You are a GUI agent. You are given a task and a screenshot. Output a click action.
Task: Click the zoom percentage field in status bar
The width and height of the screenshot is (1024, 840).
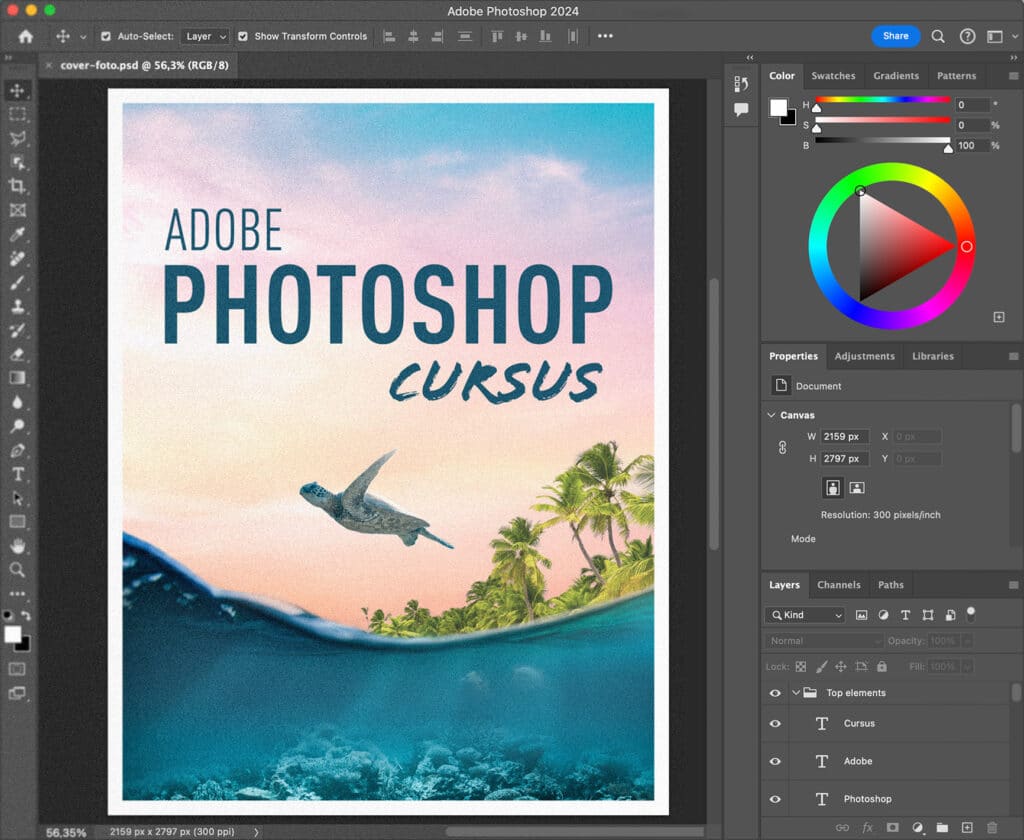click(66, 833)
